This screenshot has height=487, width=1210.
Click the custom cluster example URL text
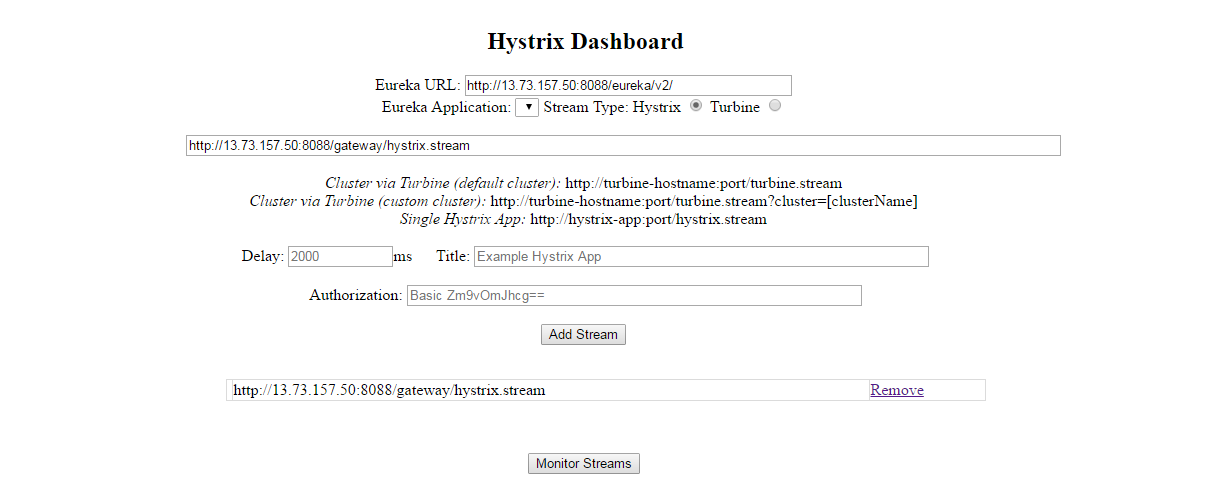704,202
